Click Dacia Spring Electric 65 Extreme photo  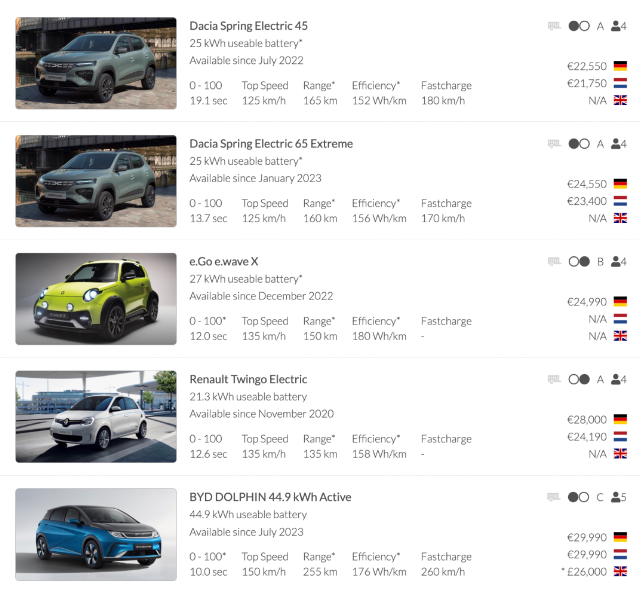tap(96, 181)
